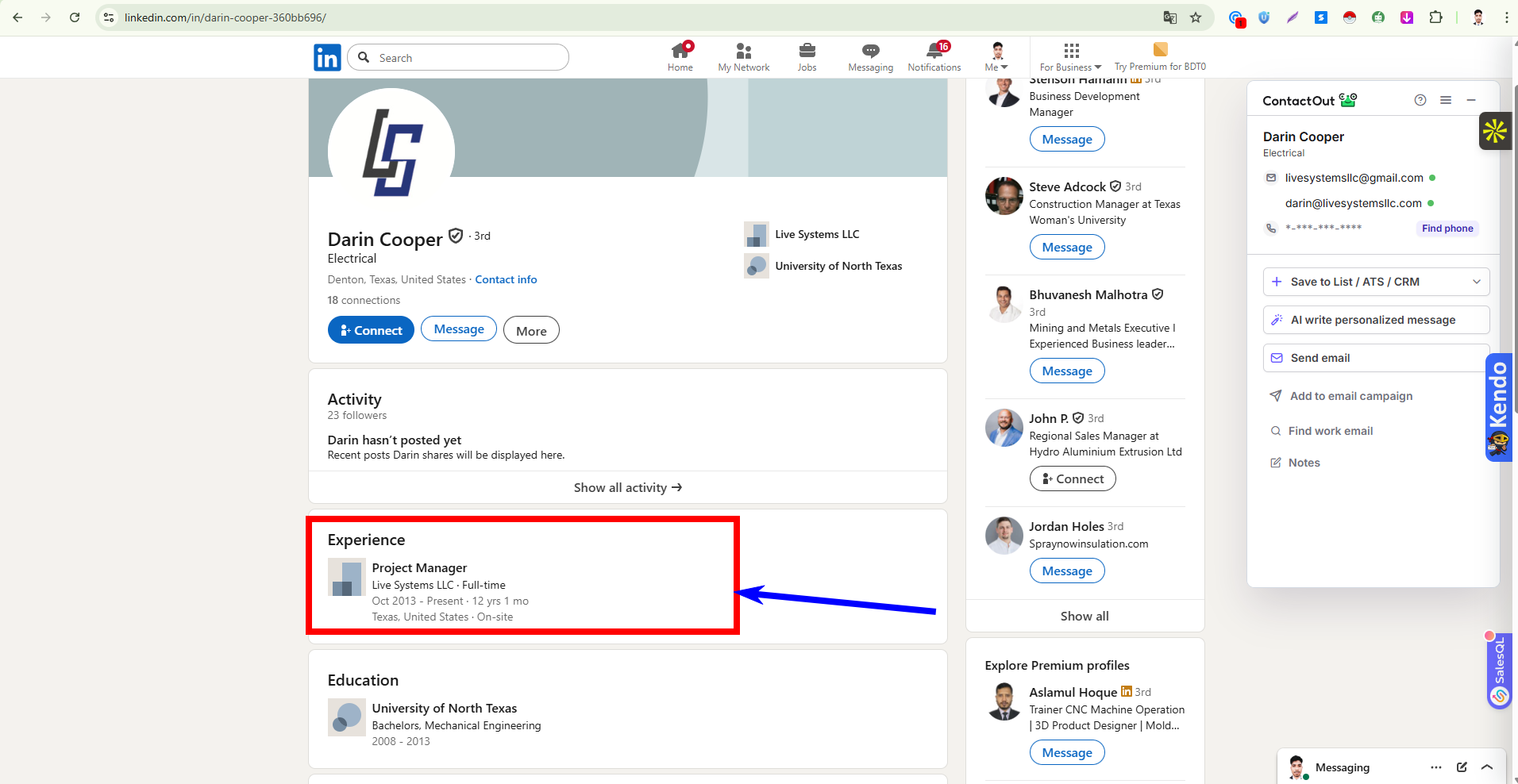This screenshot has width=1518, height=784.
Task: Open Bhuvanesh Malhotra's profile
Action: (x=1088, y=294)
